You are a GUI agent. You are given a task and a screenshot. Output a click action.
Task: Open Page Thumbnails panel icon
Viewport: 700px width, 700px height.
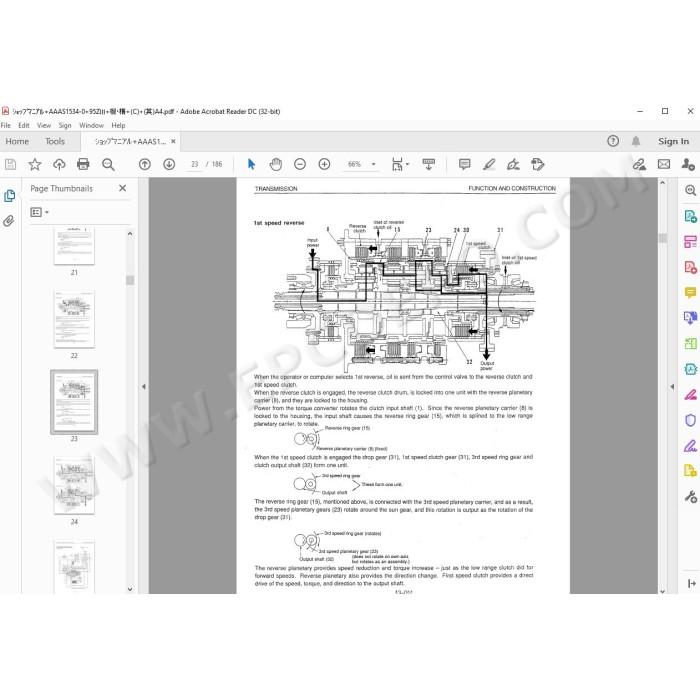tap(9, 196)
